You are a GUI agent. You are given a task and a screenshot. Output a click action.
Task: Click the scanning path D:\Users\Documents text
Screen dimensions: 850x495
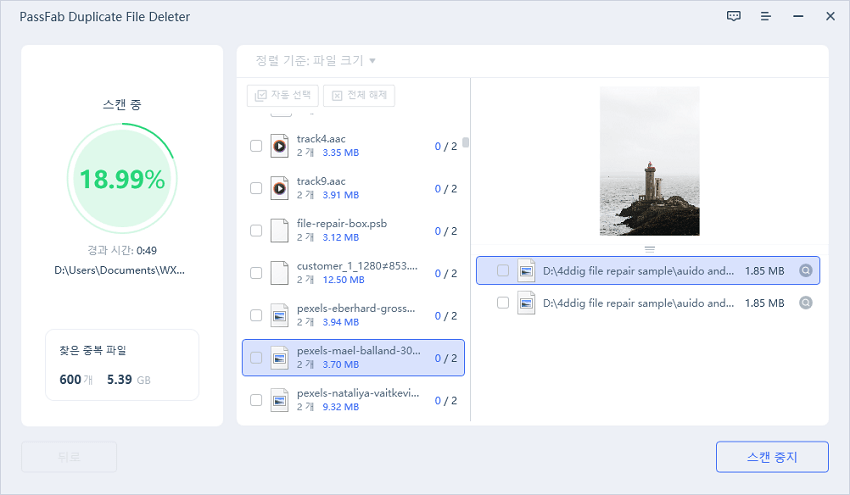tap(119, 270)
